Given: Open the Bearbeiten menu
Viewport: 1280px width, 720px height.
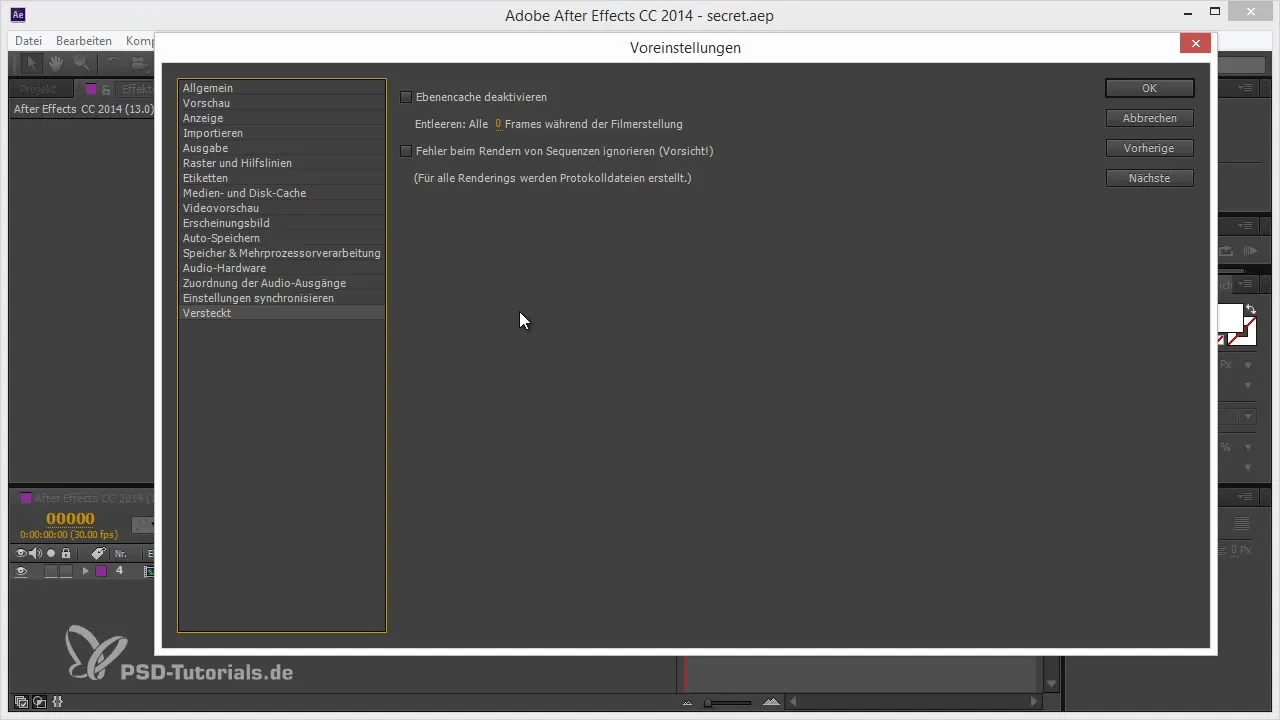Looking at the screenshot, I should (84, 41).
